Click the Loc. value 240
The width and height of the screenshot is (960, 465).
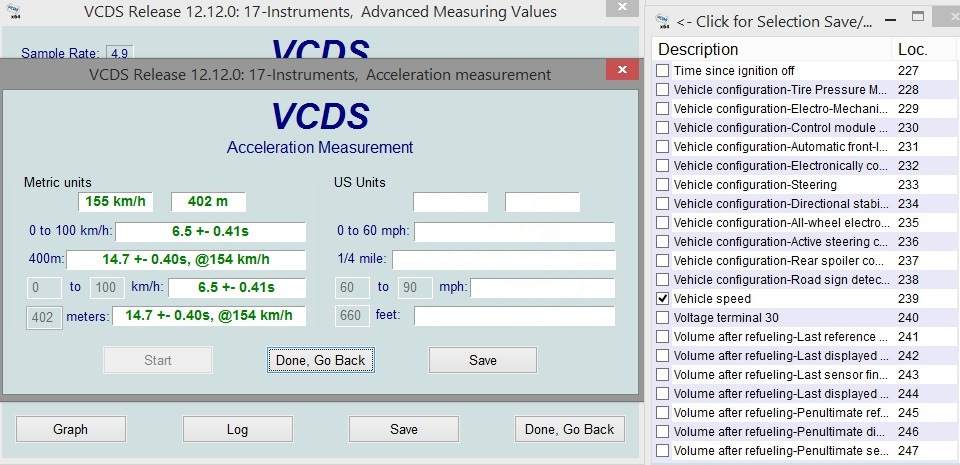point(909,318)
